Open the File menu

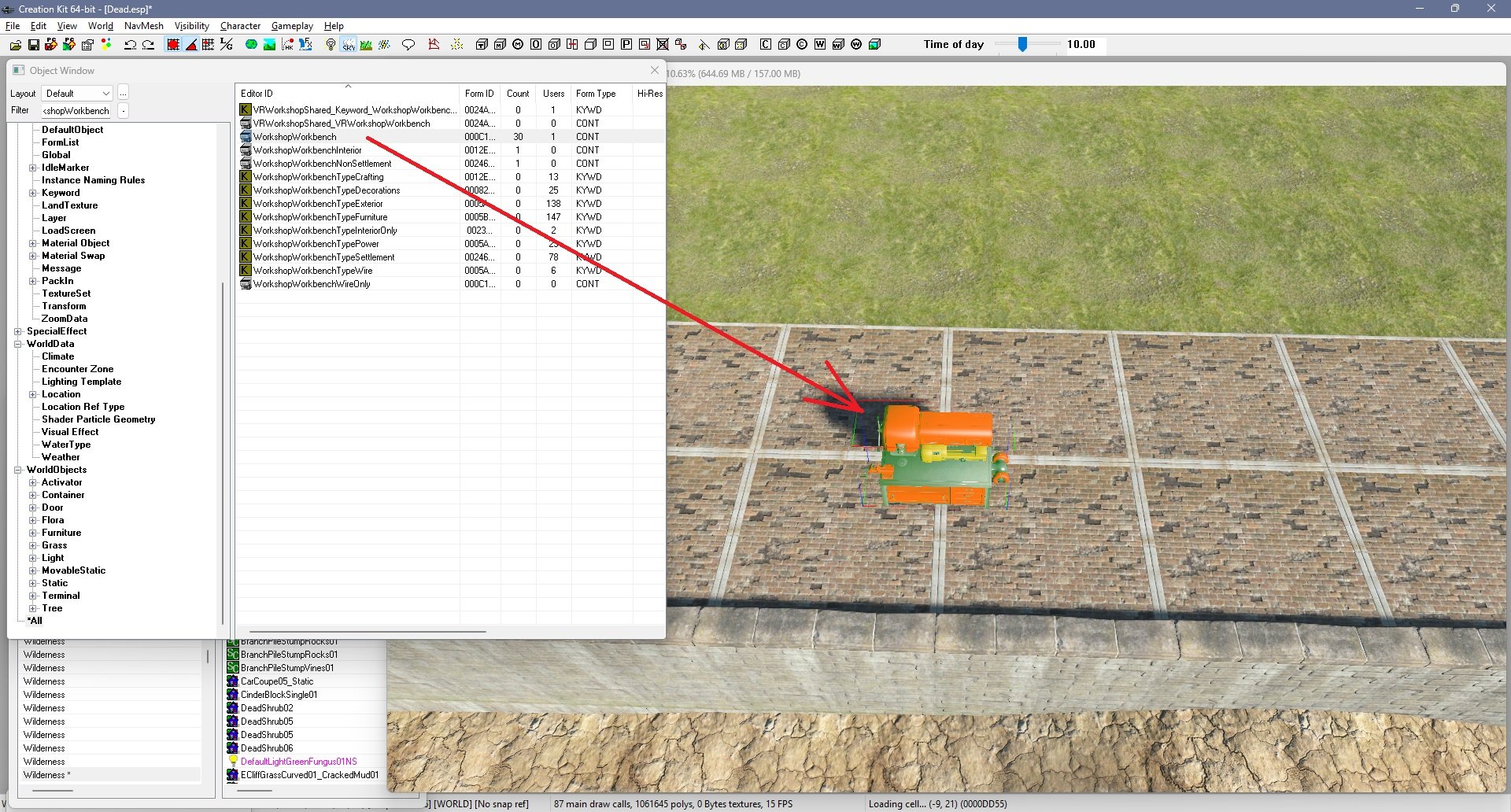[13, 26]
